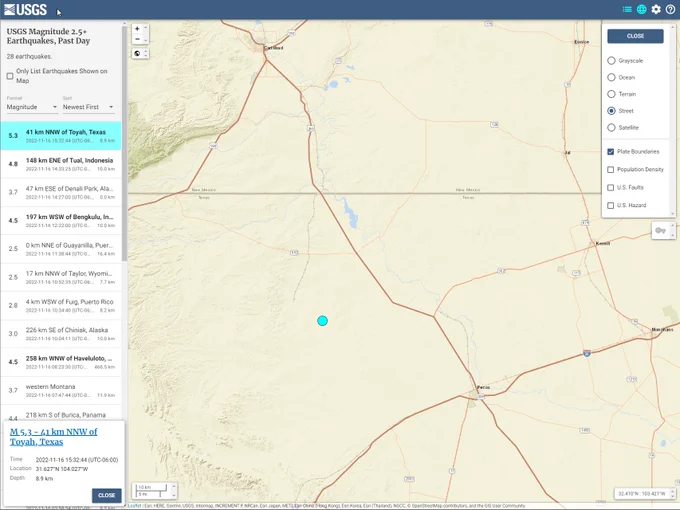Enable the U.S. Faults overlay
Image resolution: width=680 pixels, height=510 pixels.
click(611, 187)
